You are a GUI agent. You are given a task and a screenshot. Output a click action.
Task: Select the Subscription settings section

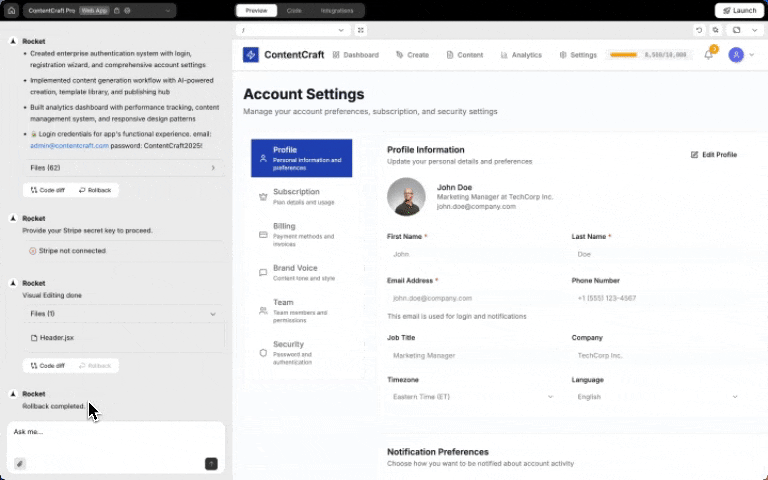click(302, 196)
